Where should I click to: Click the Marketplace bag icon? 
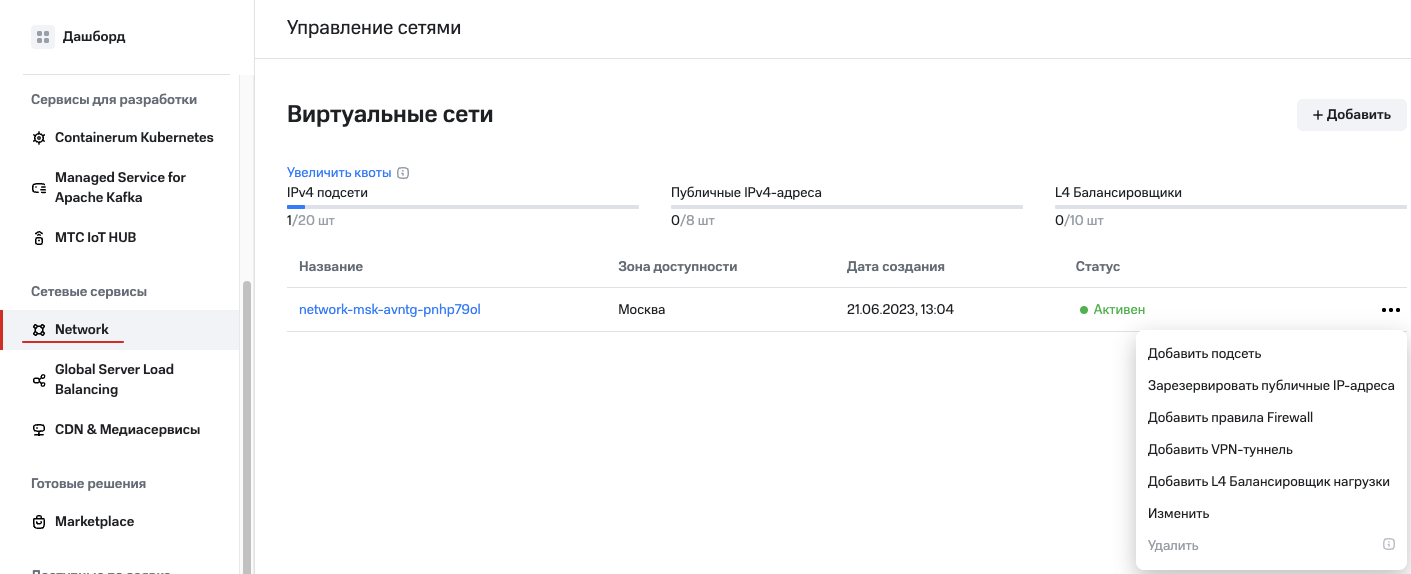(x=39, y=522)
